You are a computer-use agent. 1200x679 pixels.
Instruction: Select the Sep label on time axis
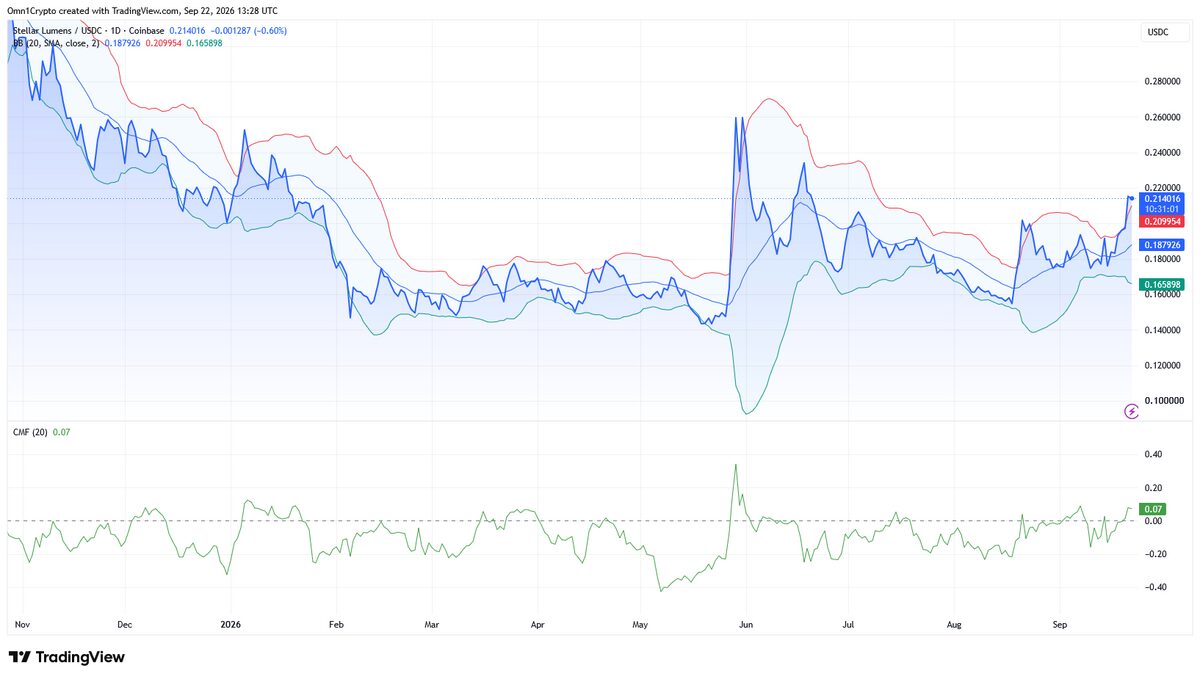[1061, 624]
